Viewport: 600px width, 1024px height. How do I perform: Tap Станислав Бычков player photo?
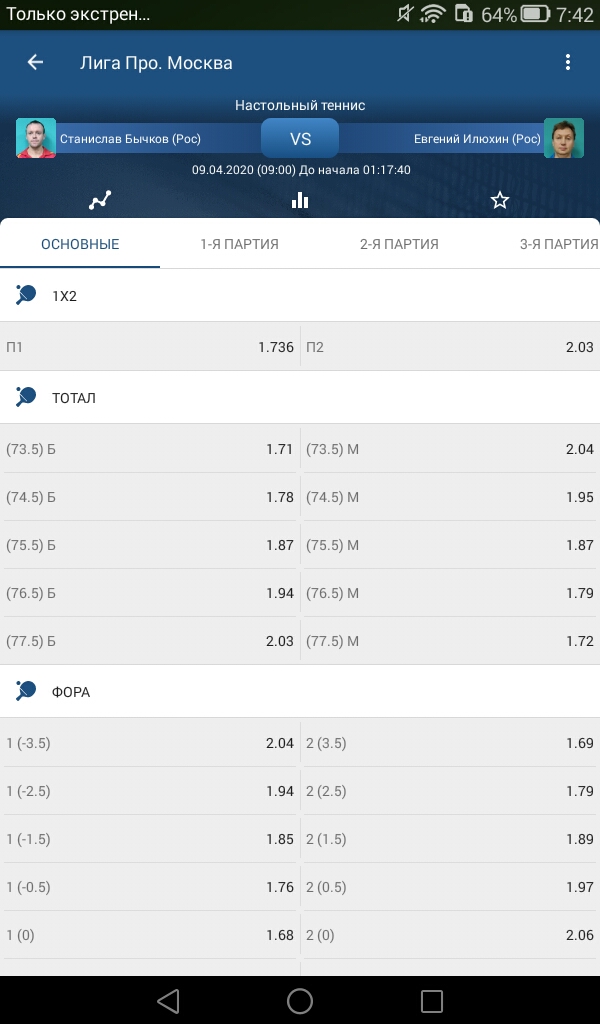tap(36, 138)
